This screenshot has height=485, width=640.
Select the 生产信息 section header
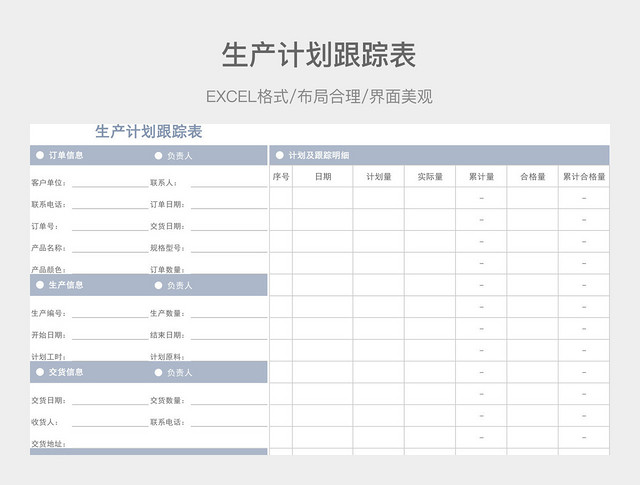tap(66, 285)
